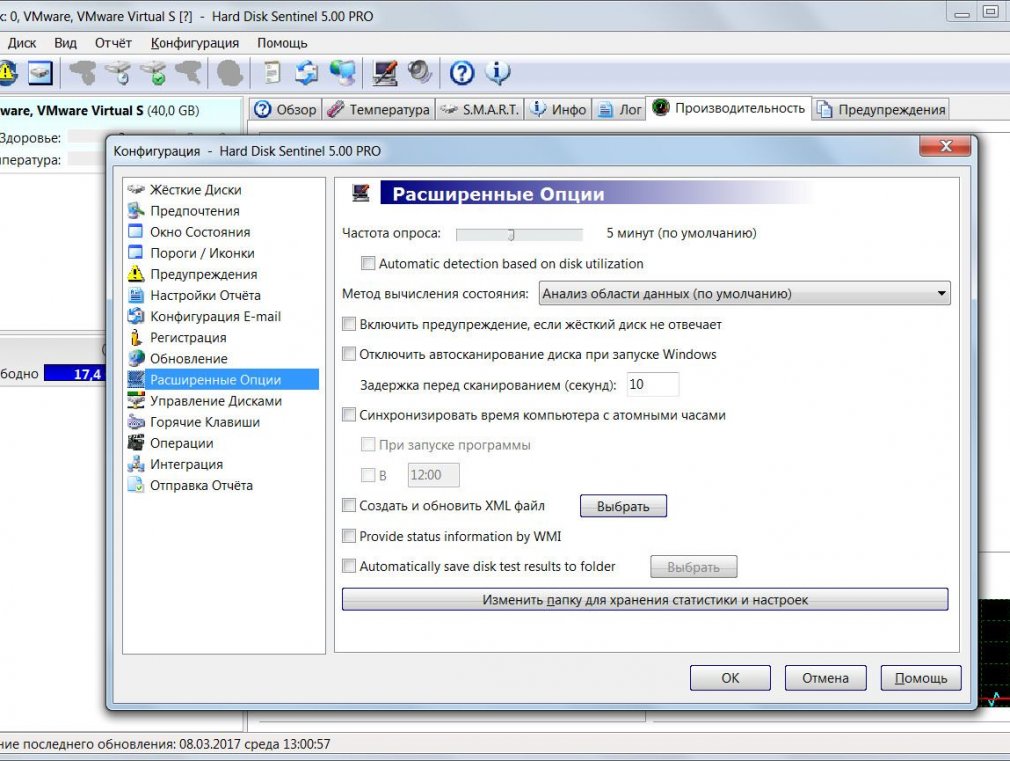Click the blue refresh arrows toolbar icon

(x=307, y=73)
